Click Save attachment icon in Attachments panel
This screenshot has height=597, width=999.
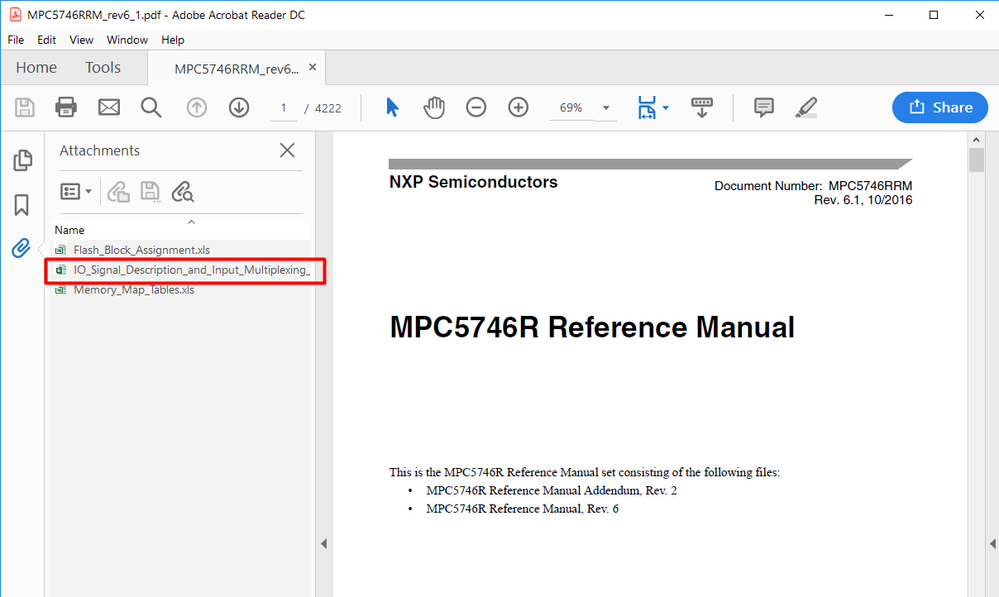tap(150, 191)
